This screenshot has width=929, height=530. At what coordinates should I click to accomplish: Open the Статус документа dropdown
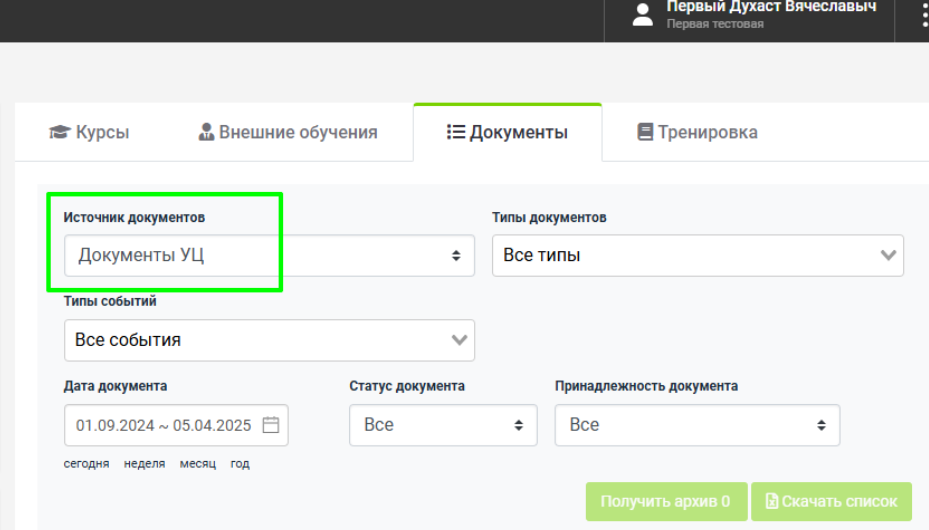point(443,425)
